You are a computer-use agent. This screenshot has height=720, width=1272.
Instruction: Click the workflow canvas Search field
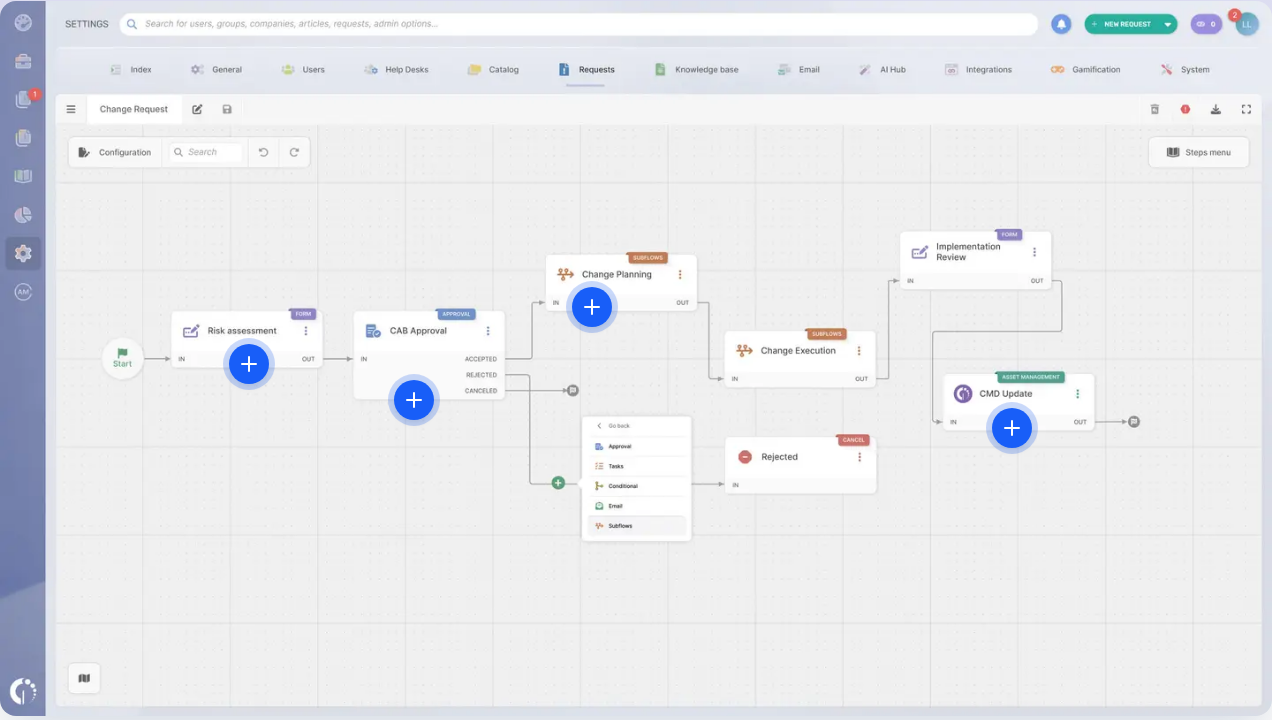(206, 152)
